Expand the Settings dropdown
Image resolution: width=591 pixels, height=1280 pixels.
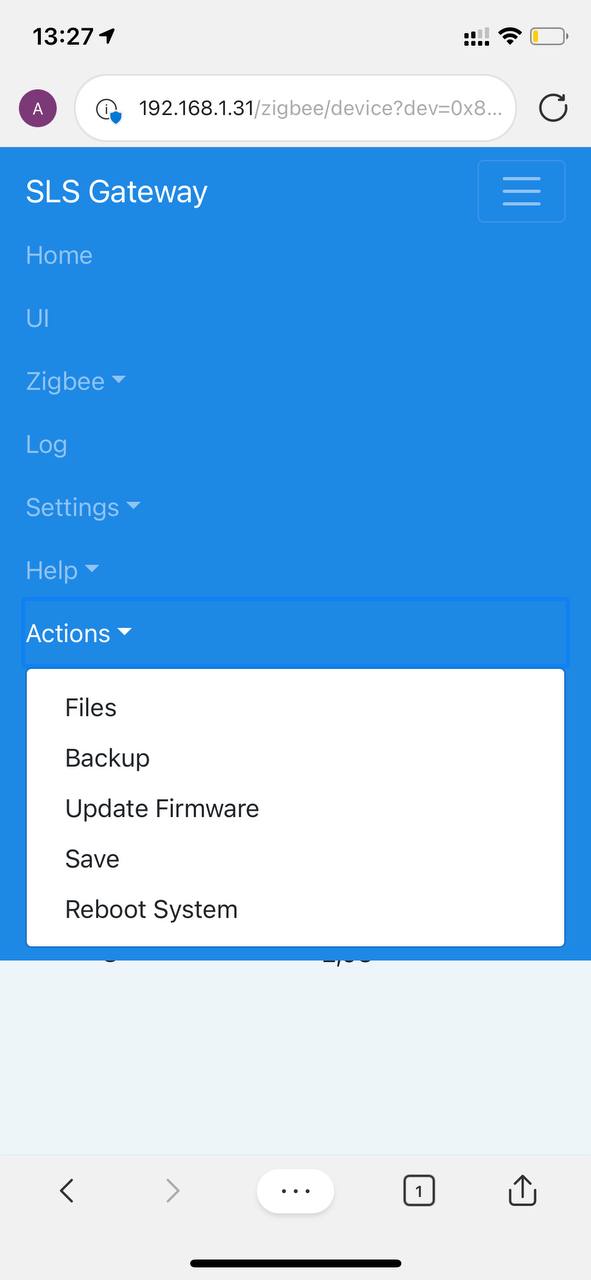tap(83, 507)
